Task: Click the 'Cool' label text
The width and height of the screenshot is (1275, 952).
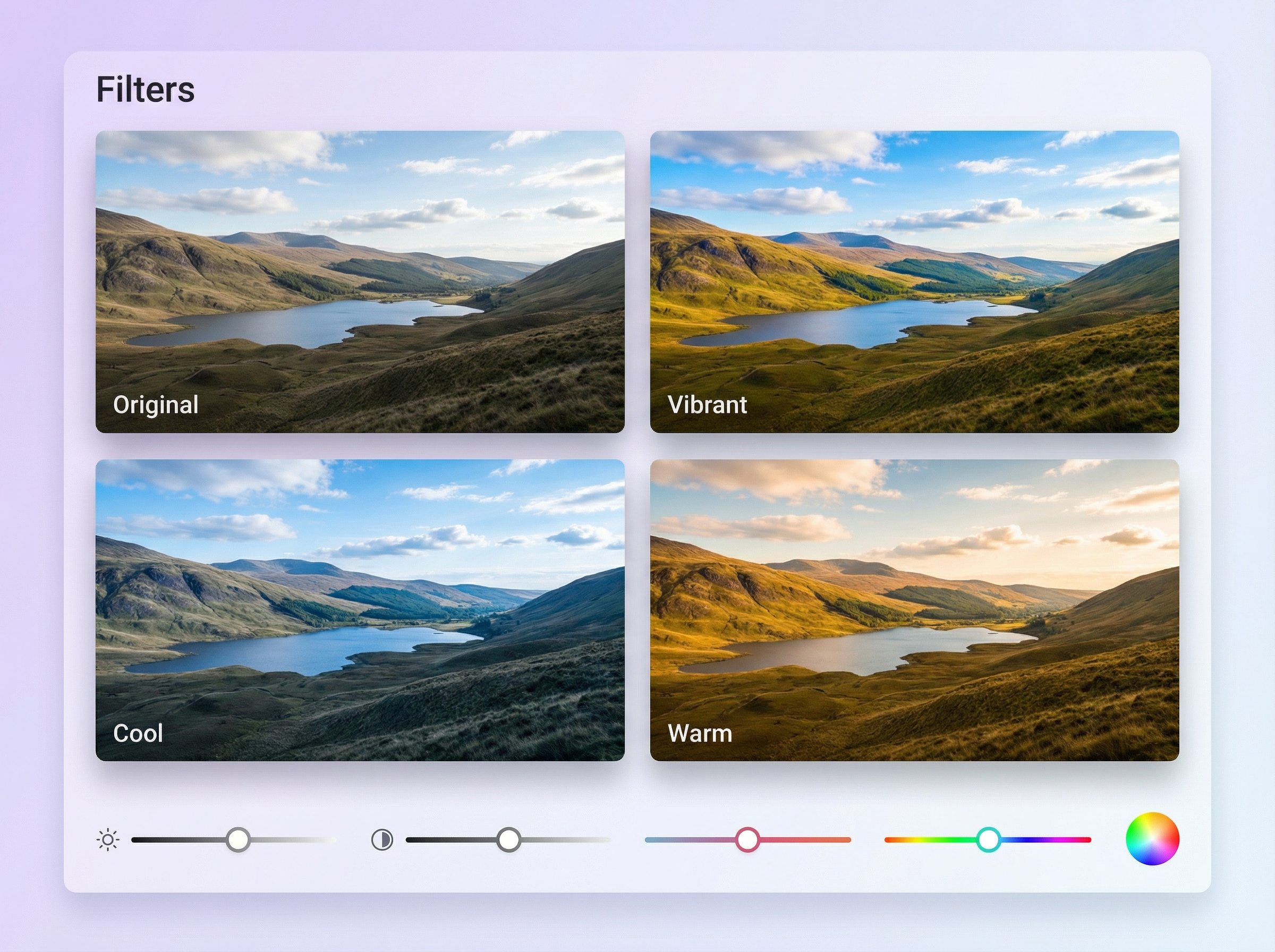Action: [x=138, y=733]
